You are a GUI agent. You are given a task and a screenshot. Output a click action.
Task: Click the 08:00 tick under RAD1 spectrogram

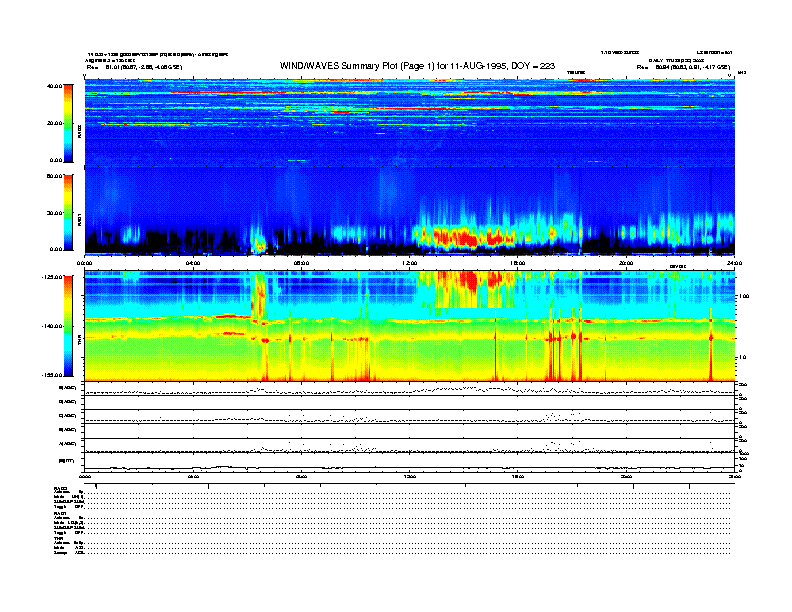[301, 263]
